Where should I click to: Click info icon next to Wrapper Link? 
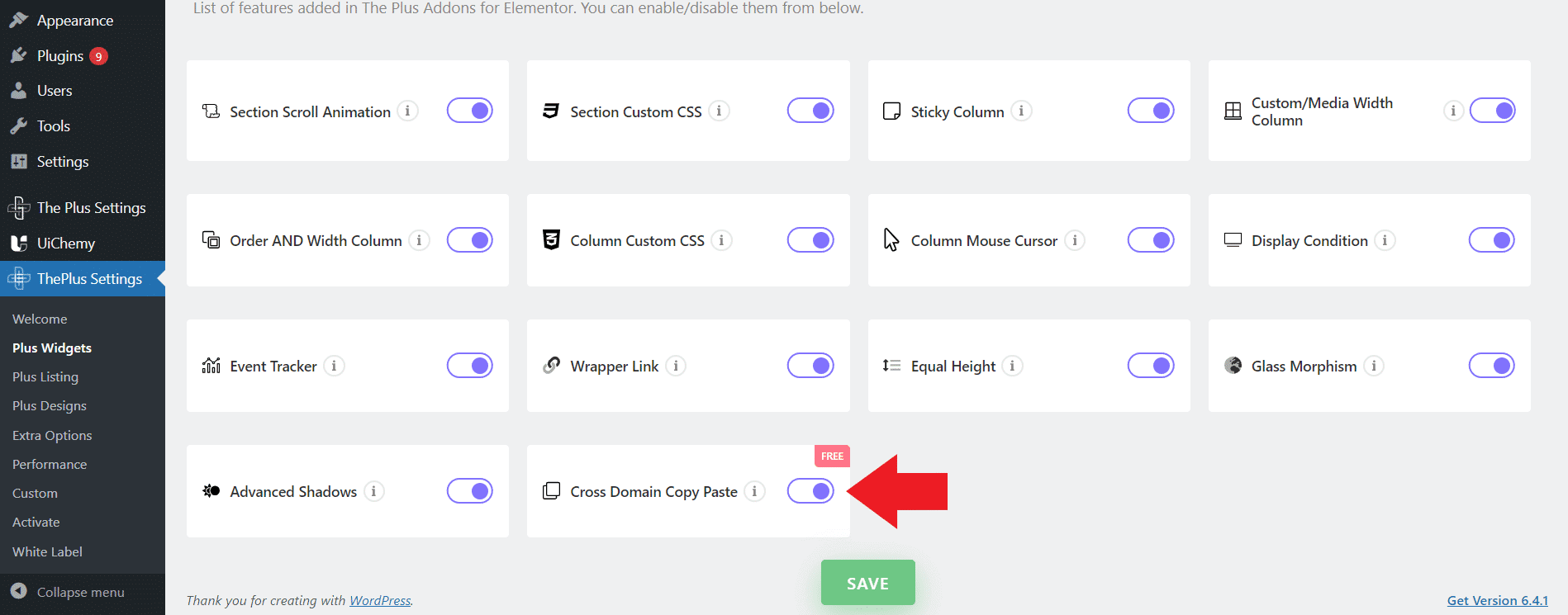[x=676, y=366]
